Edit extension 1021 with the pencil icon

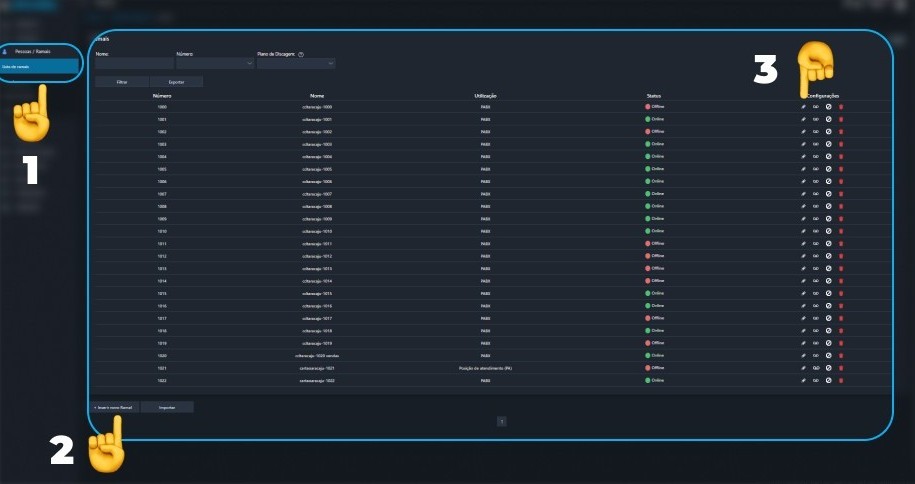tap(803, 368)
